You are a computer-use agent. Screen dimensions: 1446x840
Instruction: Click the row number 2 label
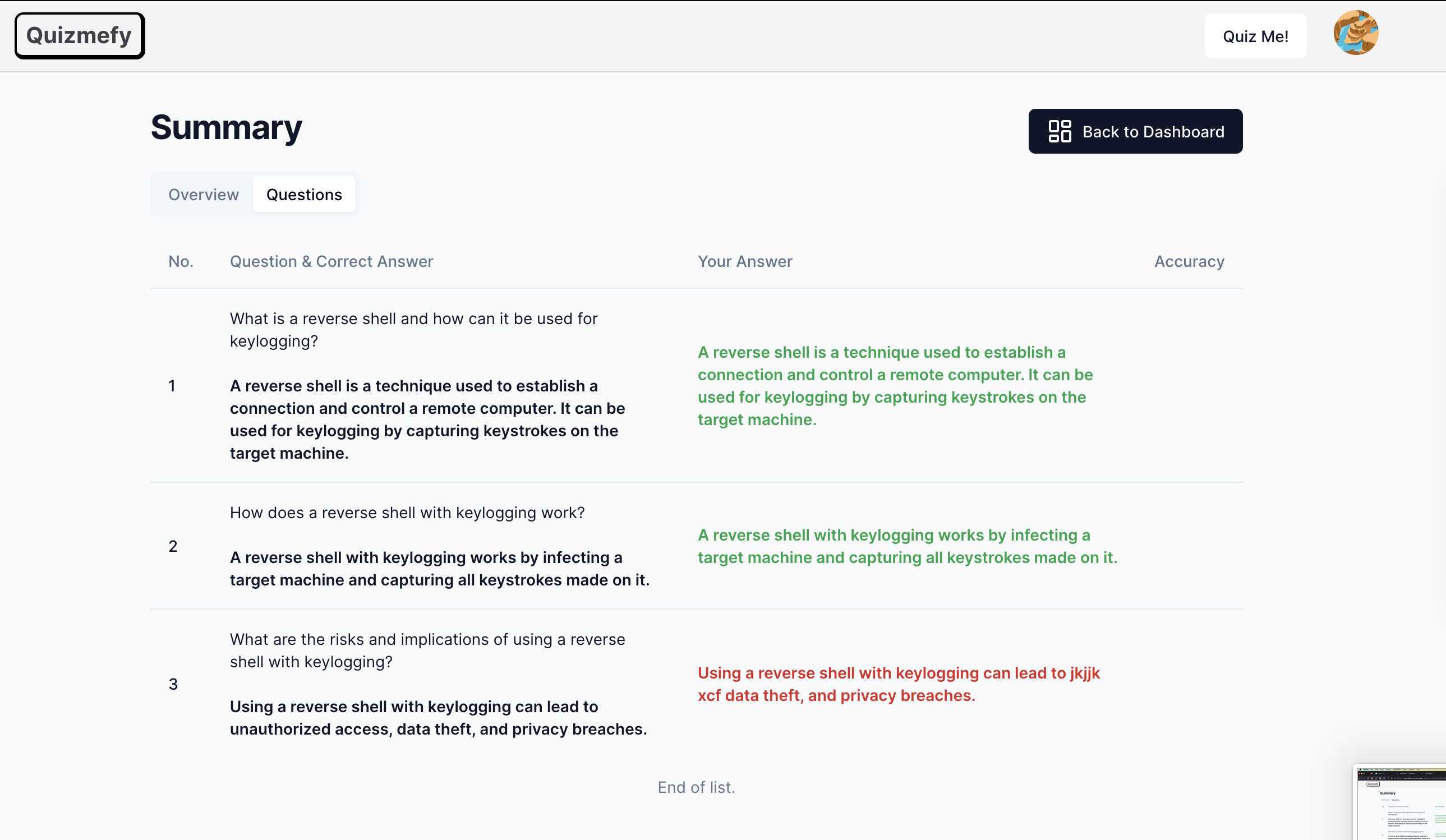click(173, 546)
